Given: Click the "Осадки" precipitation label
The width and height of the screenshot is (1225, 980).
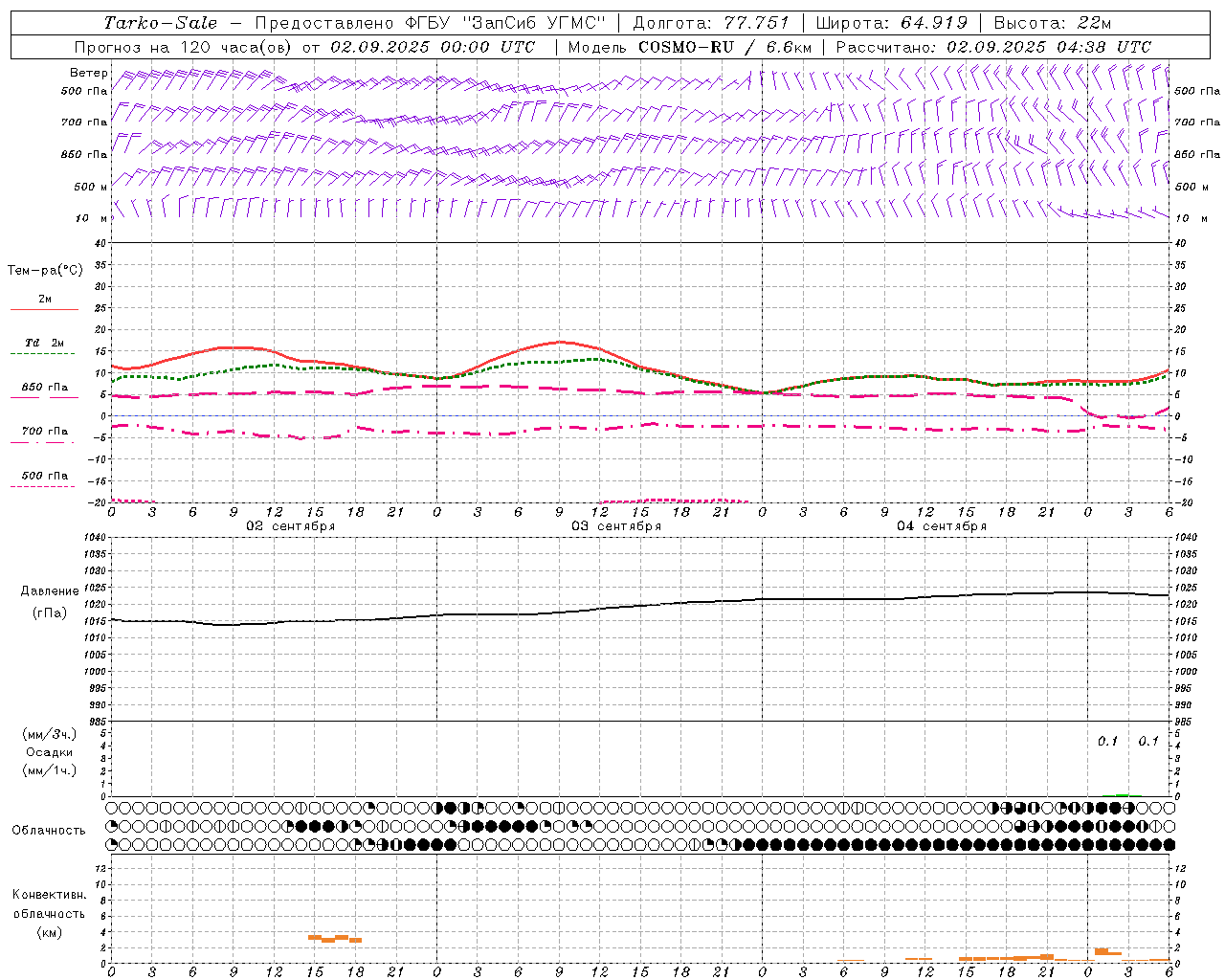Looking at the screenshot, I should pyautogui.click(x=49, y=752).
